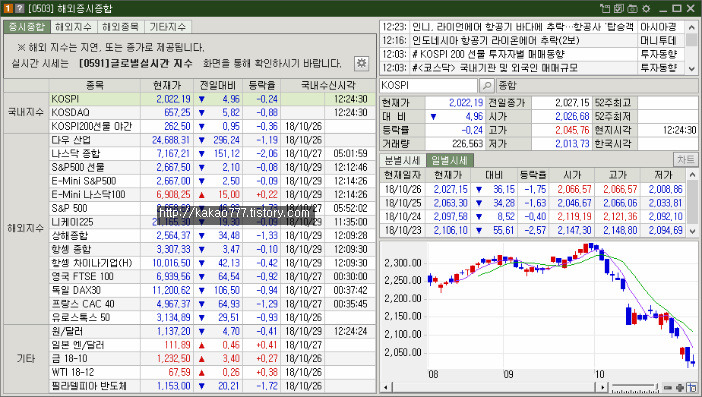
Task: Select the KOSPI200선물 야간 row
Action: (x=212, y=126)
